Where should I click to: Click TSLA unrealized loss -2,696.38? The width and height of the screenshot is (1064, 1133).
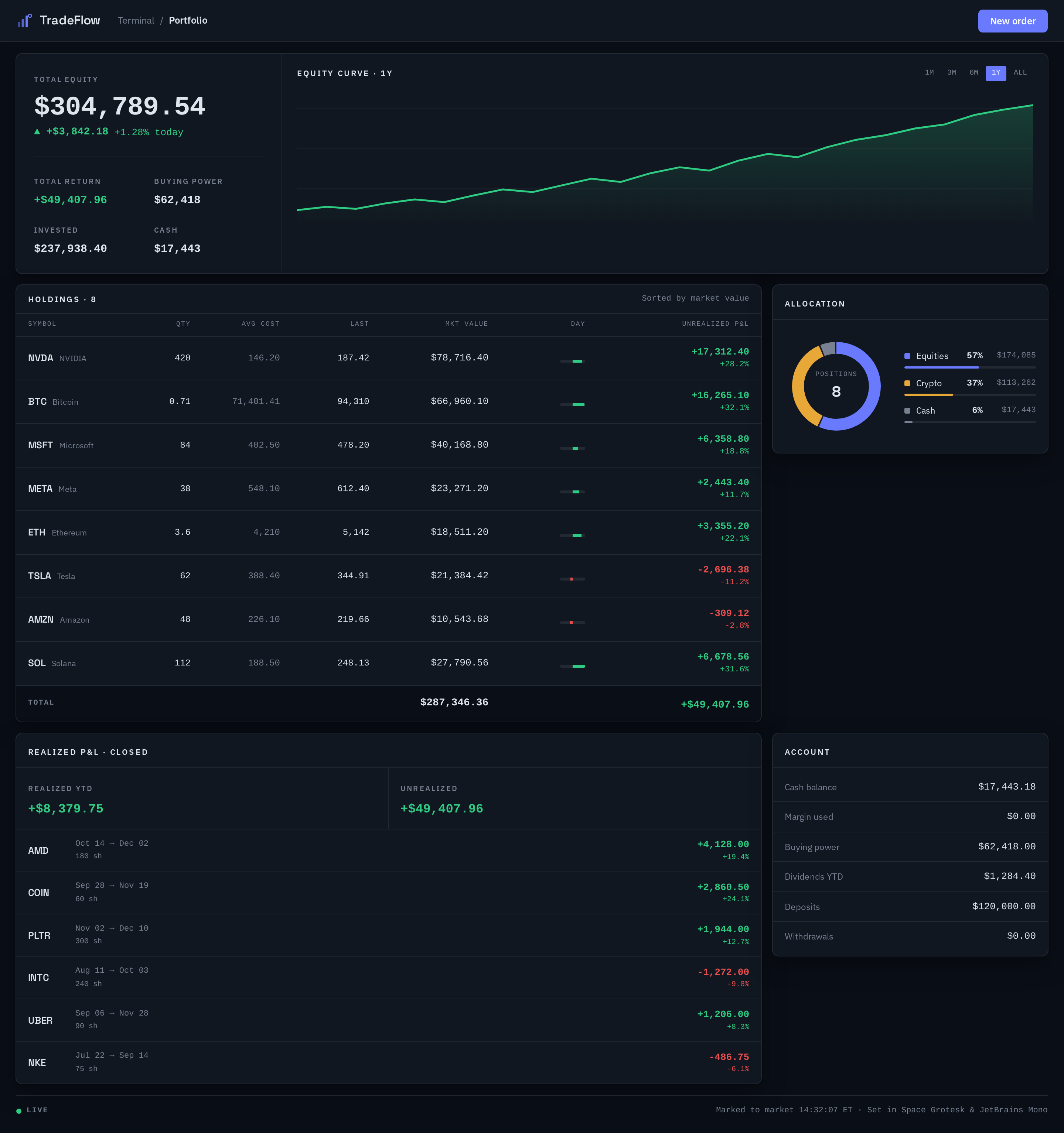(x=723, y=570)
